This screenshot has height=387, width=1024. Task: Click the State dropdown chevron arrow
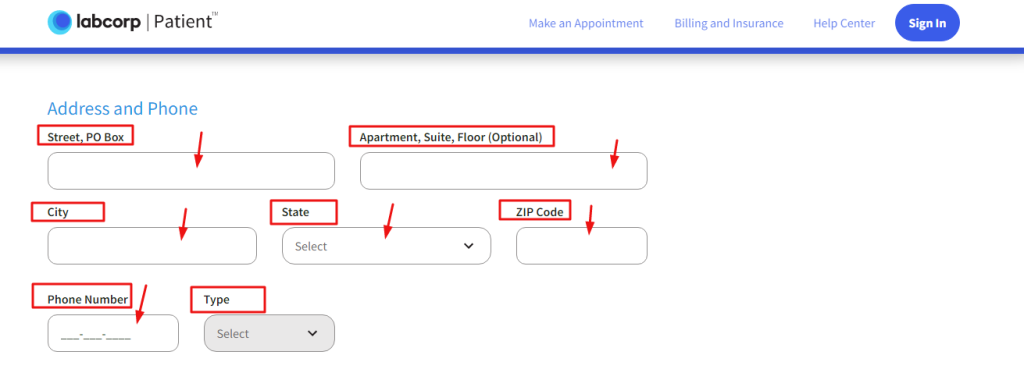(x=468, y=246)
